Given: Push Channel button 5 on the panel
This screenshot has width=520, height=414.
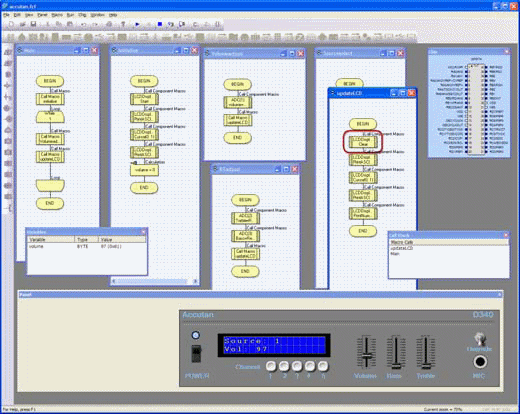Looking at the screenshot, I should point(323,366).
